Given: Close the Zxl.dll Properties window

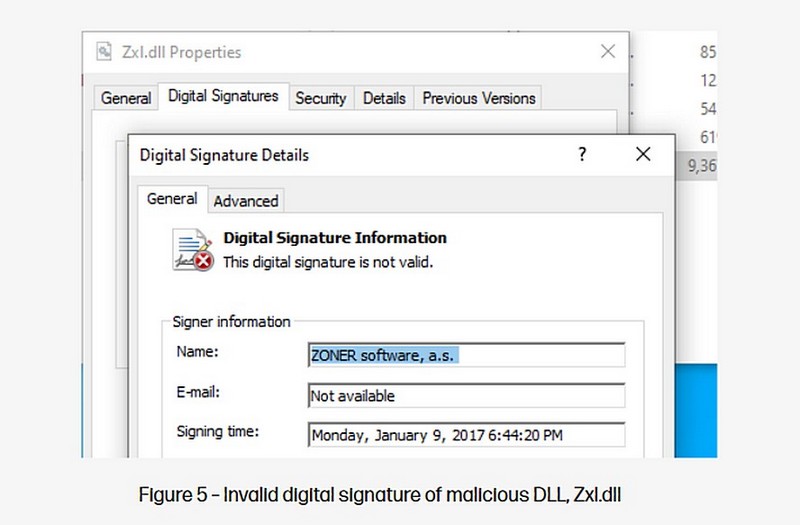Looking at the screenshot, I should click(x=607, y=51).
